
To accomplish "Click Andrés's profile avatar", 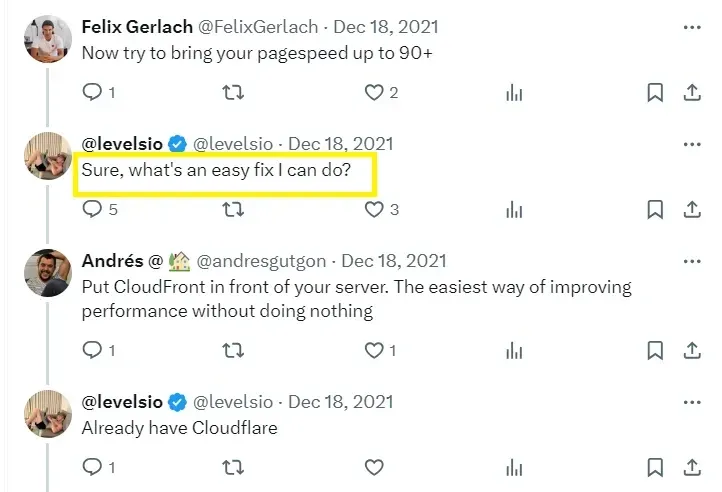I will (47, 271).
